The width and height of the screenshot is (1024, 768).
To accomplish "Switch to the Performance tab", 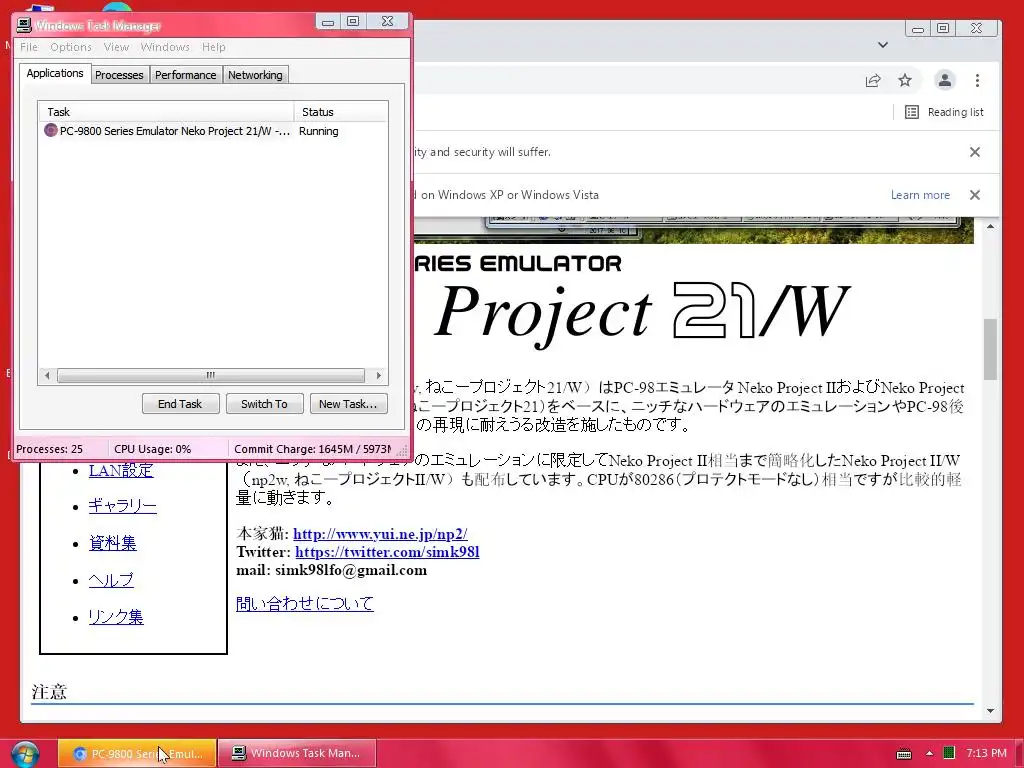I will point(185,75).
